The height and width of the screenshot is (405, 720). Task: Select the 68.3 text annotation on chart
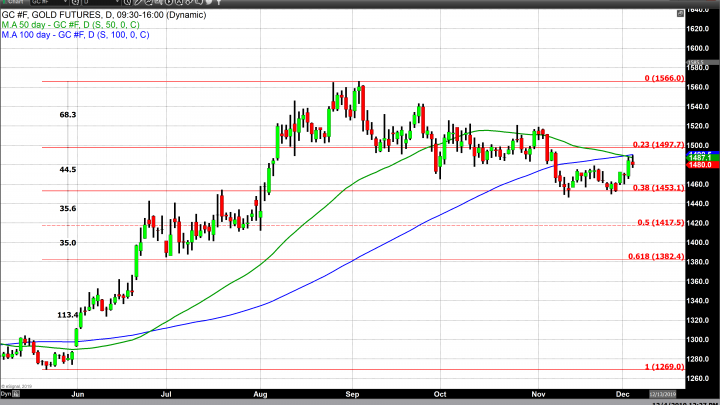coord(68,115)
